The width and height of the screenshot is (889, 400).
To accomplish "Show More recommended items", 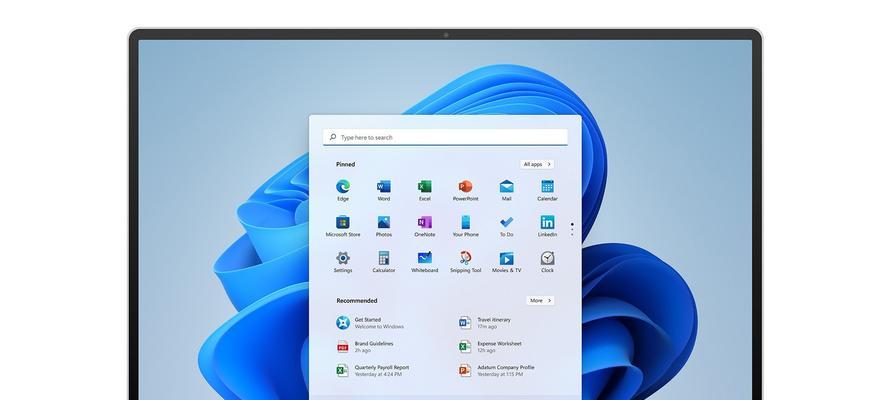I will point(540,300).
